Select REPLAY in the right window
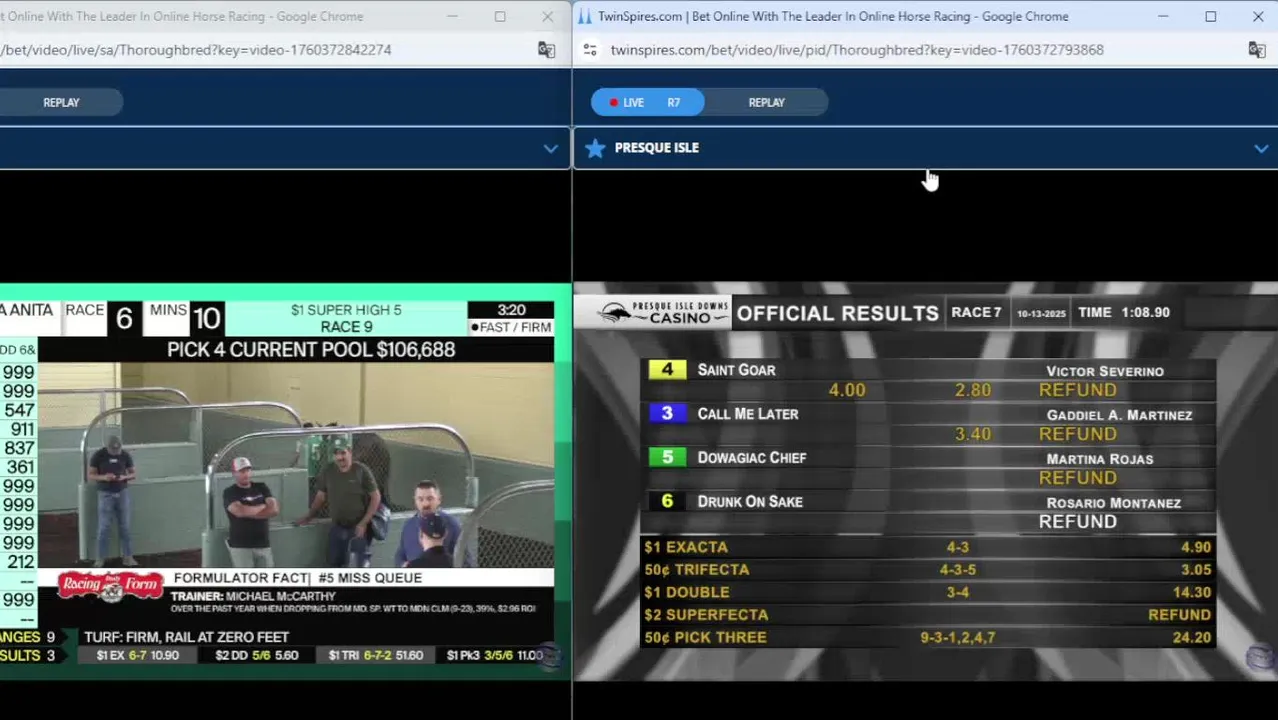 767,102
